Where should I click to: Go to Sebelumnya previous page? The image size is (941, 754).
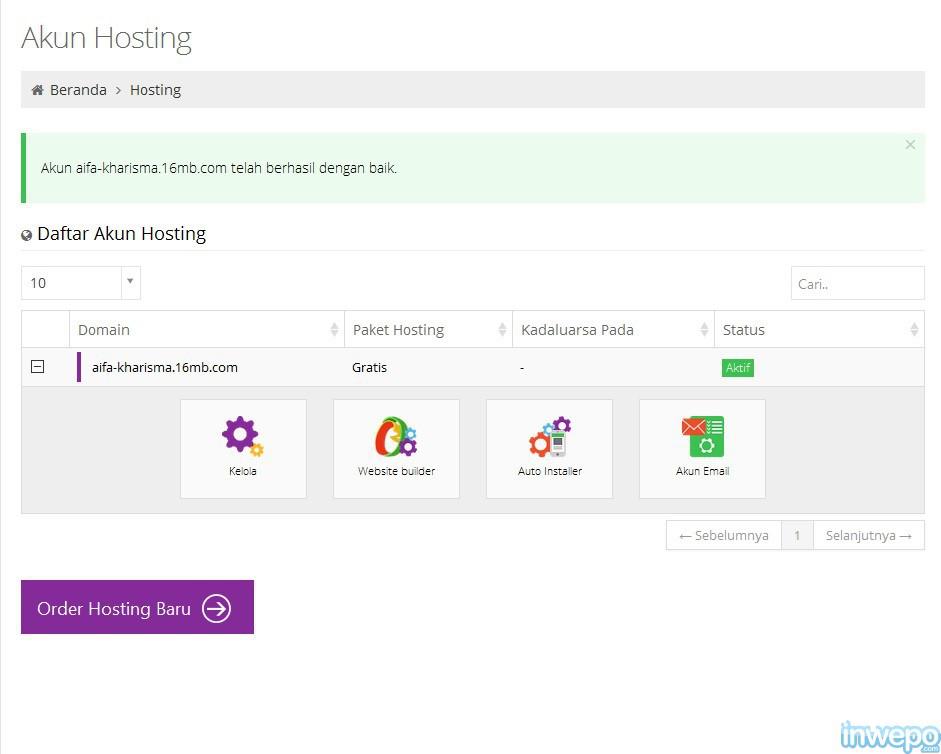point(723,535)
